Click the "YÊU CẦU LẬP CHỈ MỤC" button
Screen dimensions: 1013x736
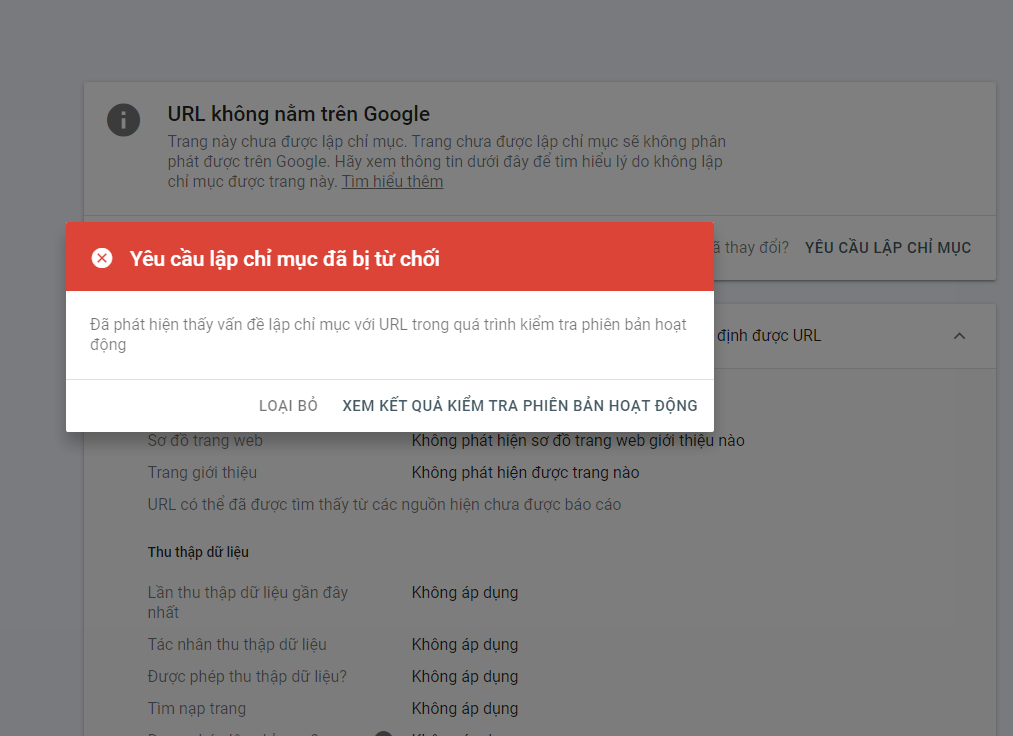(x=888, y=247)
